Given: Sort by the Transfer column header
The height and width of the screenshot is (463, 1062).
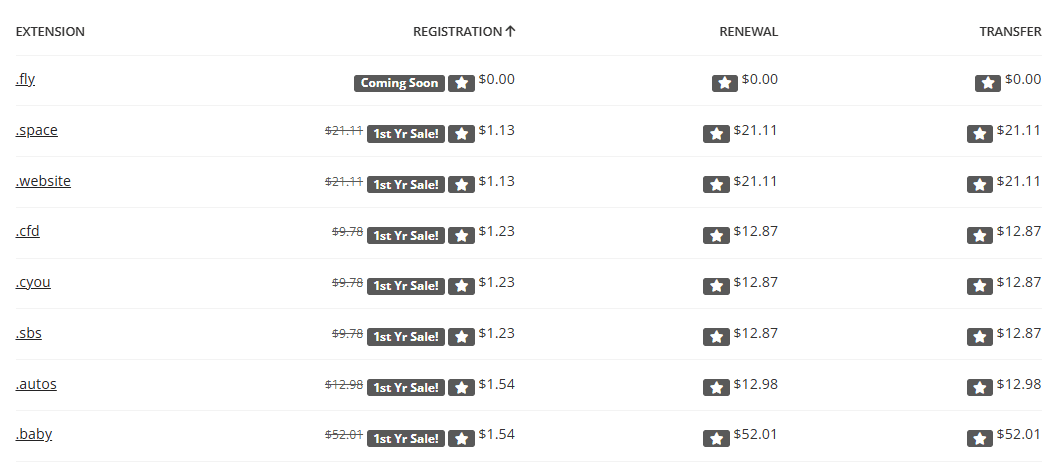Looking at the screenshot, I should 1010,32.
